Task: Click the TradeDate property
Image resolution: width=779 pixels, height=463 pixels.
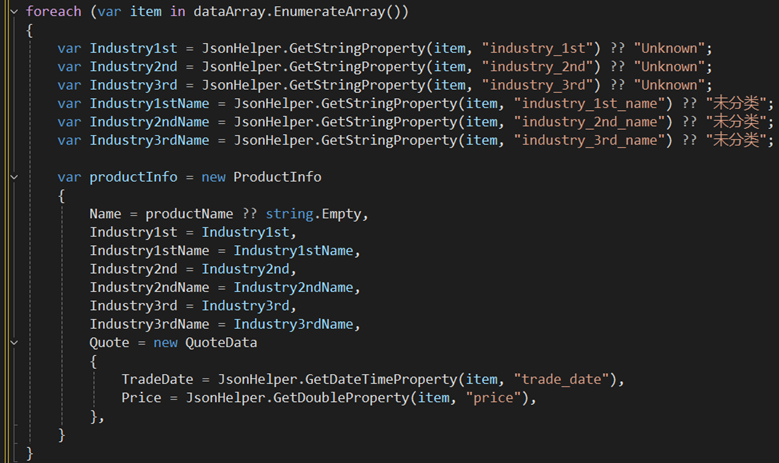Action: point(157,379)
